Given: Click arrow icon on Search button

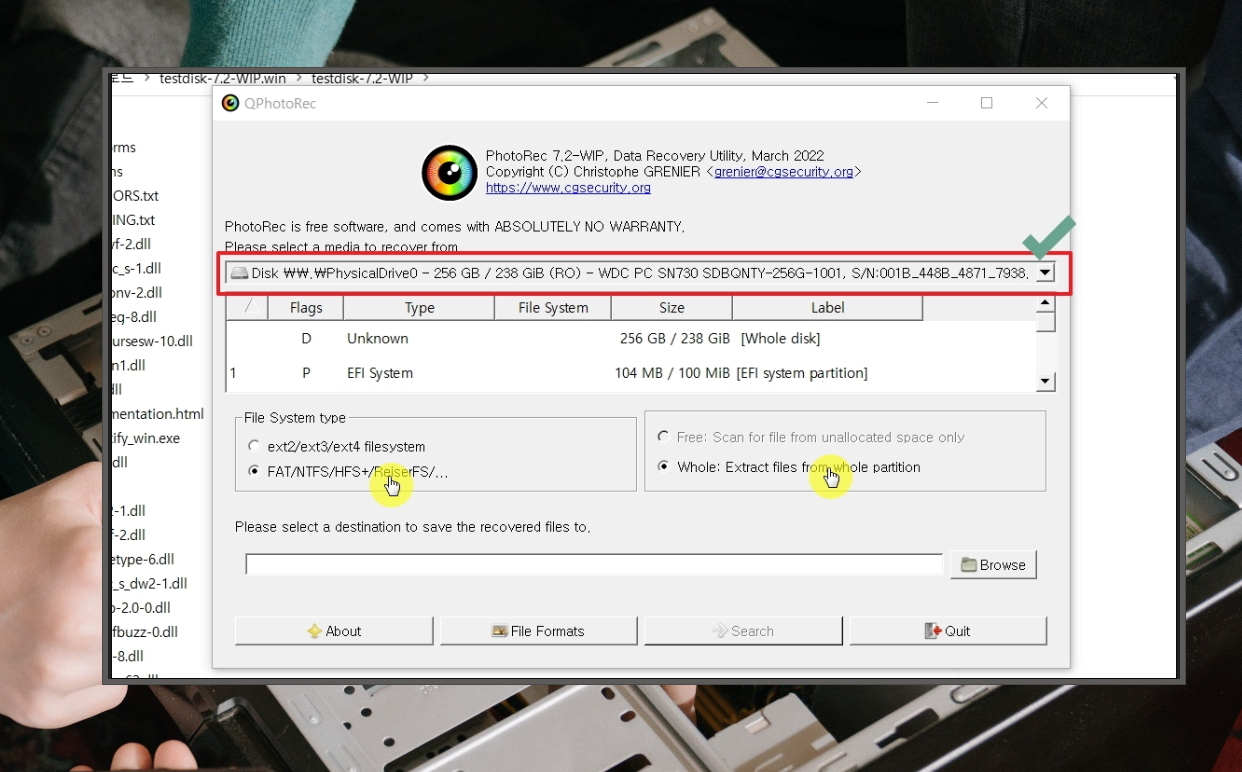Looking at the screenshot, I should pos(720,631).
